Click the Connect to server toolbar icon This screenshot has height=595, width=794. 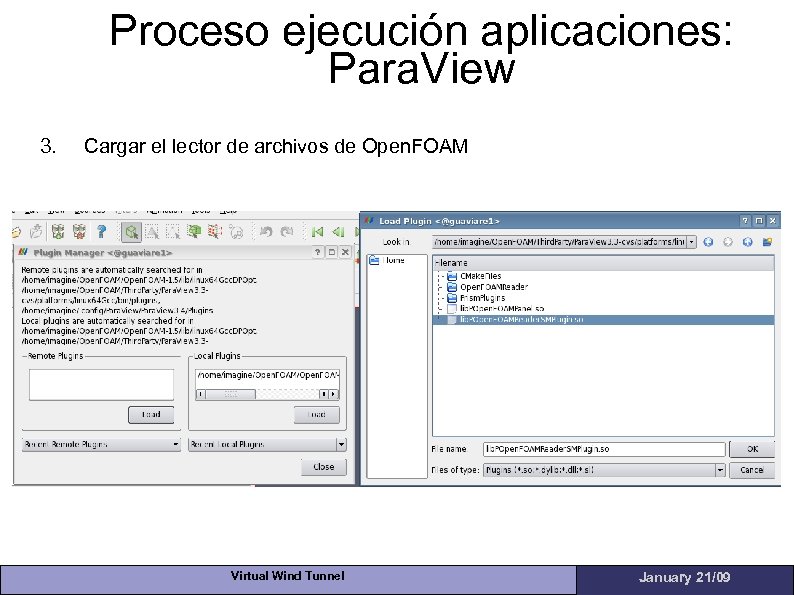[x=58, y=232]
